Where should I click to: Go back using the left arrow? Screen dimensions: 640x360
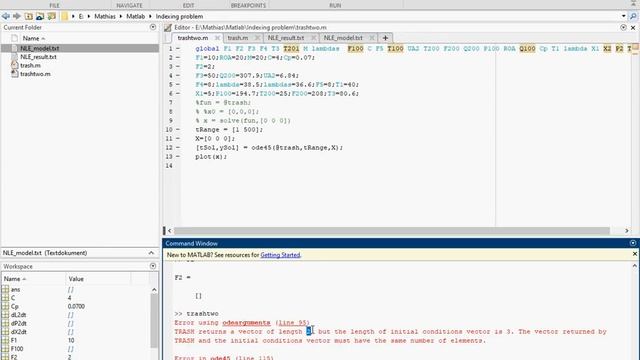tap(6, 16)
